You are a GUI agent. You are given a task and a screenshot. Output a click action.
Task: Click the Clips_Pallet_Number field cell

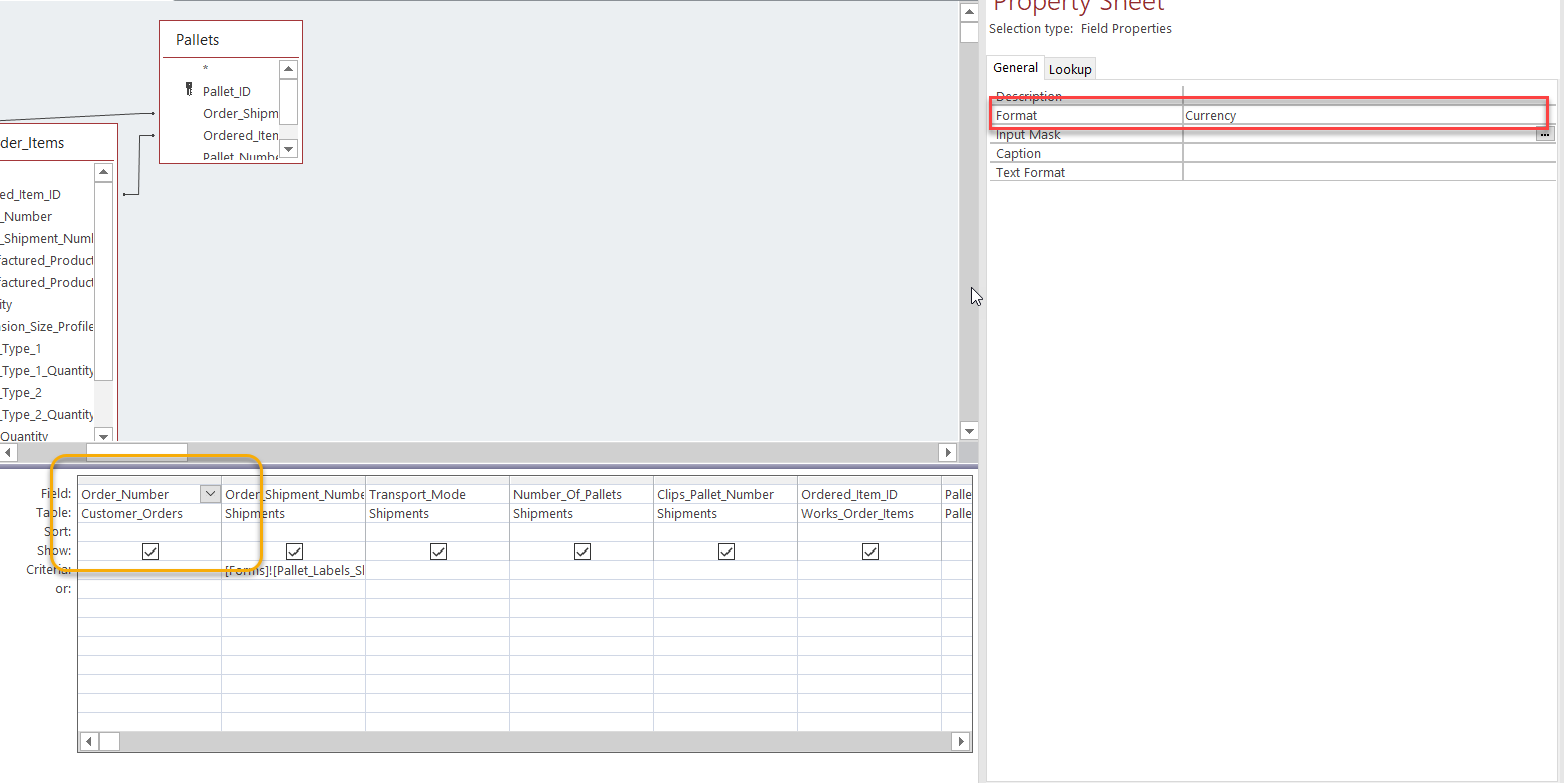pyautogui.click(x=726, y=494)
